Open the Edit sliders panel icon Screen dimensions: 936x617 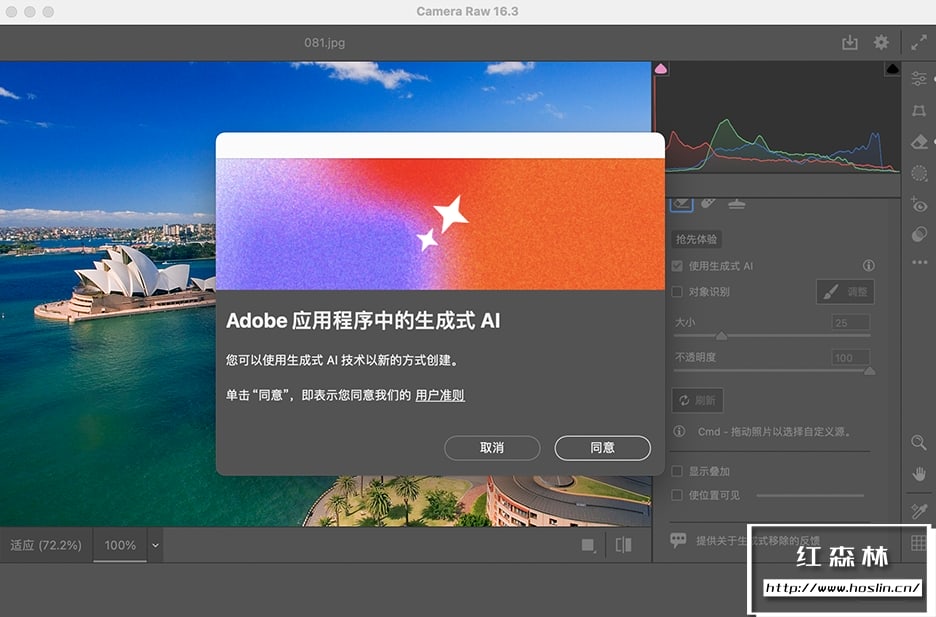coord(919,78)
